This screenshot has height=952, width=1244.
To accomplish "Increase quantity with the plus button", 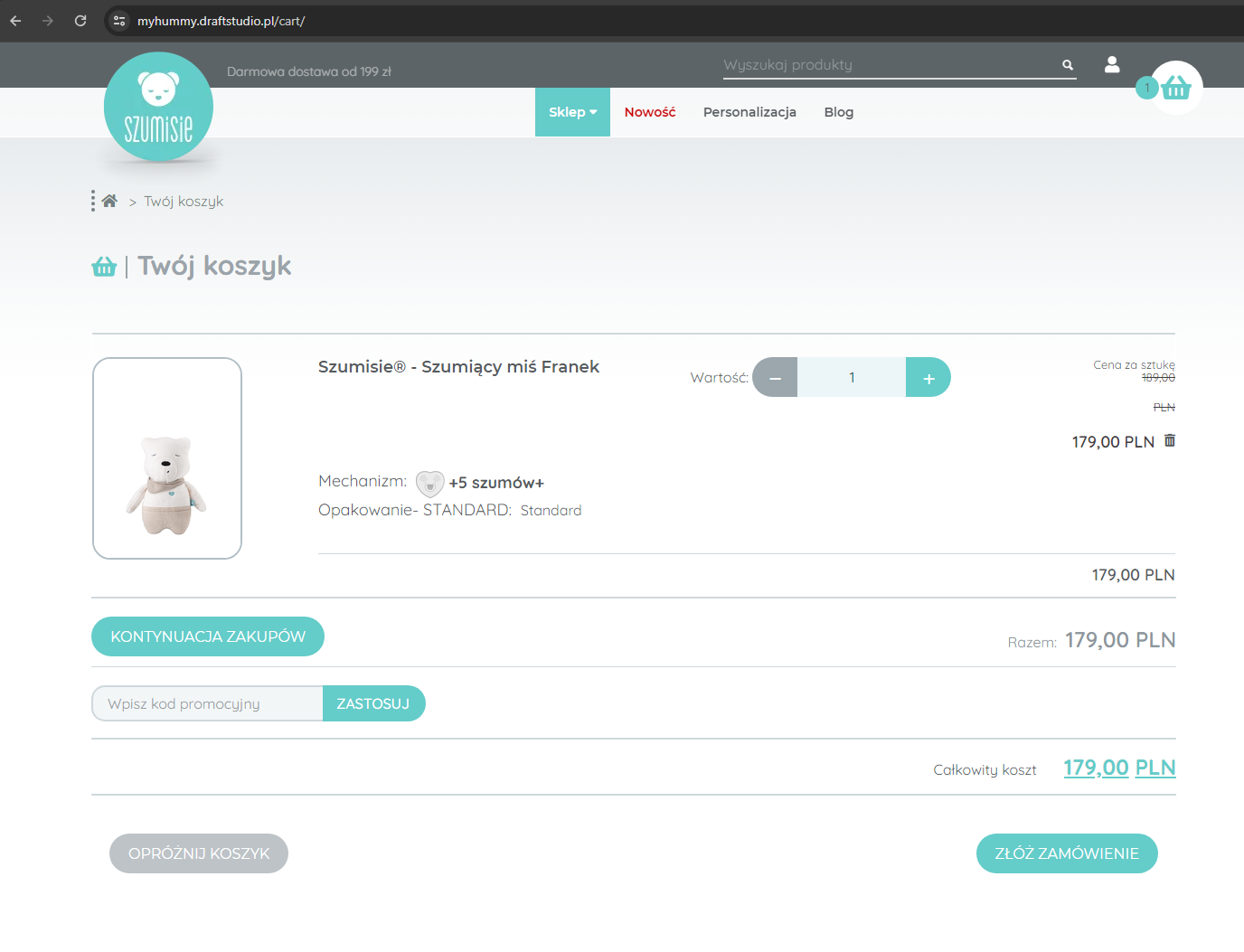I will (928, 378).
